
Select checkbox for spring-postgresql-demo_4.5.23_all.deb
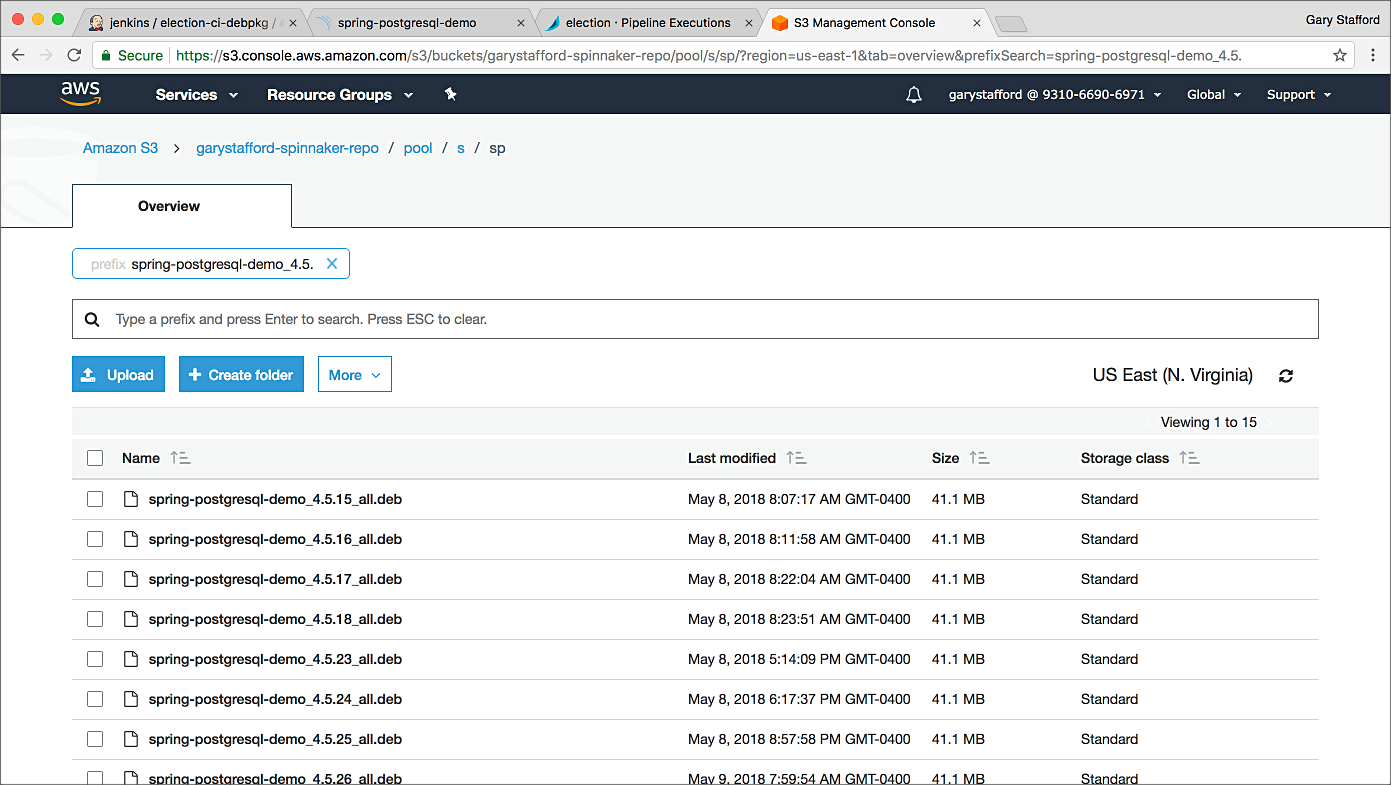tap(95, 659)
